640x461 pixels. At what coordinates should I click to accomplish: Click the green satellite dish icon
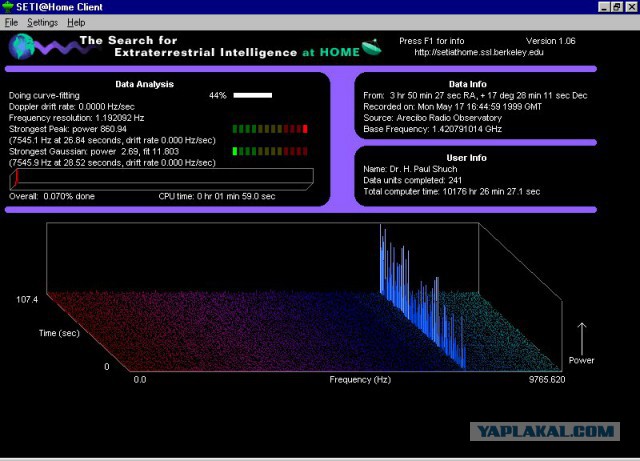tap(371, 47)
